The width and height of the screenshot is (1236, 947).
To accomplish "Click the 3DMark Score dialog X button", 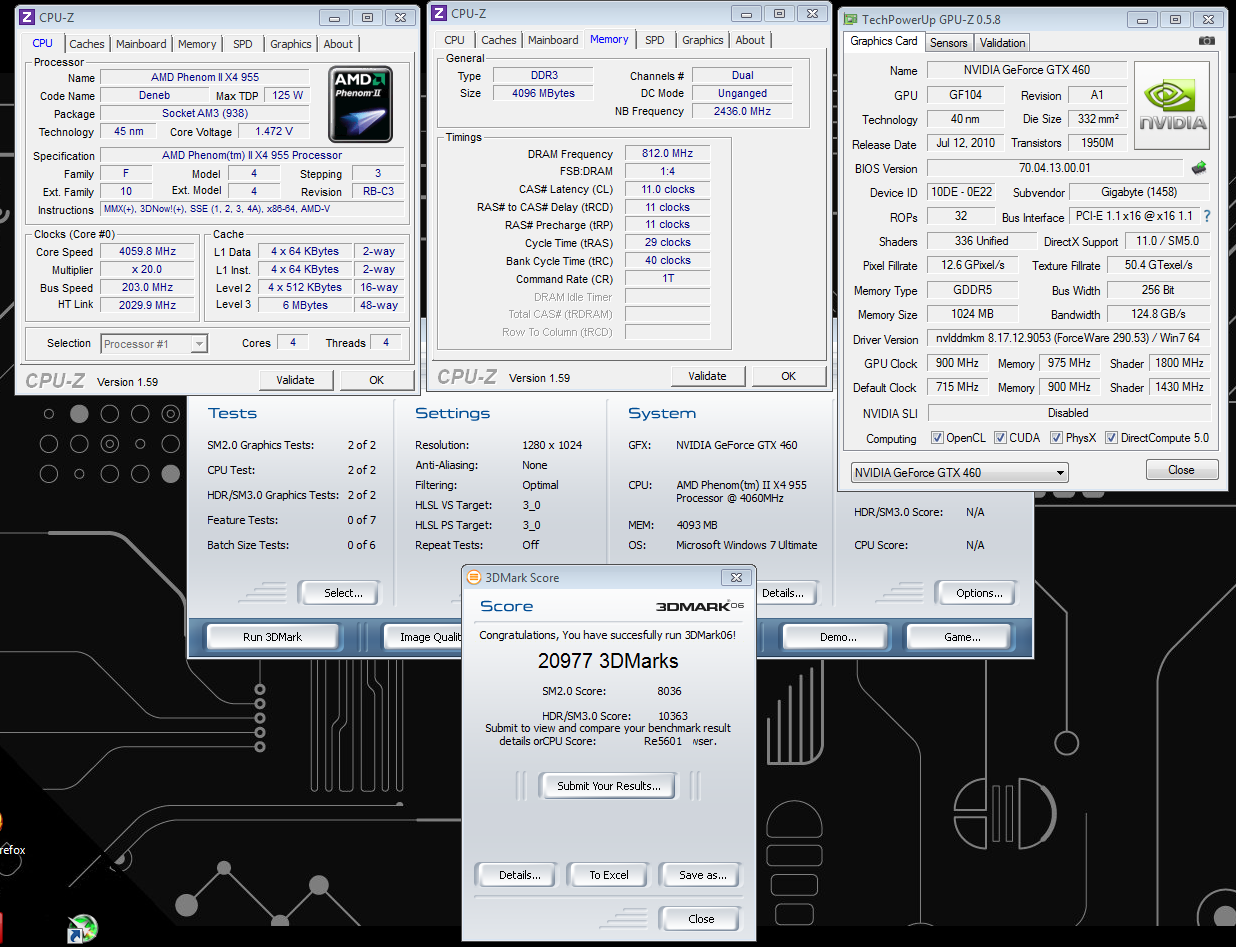I will click(736, 577).
